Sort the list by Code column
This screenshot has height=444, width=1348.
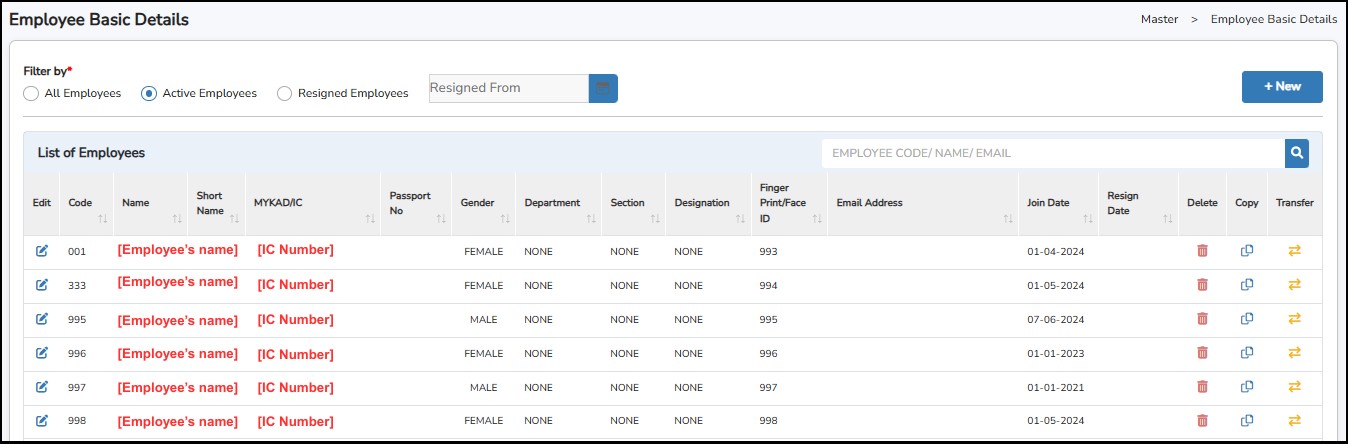(102, 218)
